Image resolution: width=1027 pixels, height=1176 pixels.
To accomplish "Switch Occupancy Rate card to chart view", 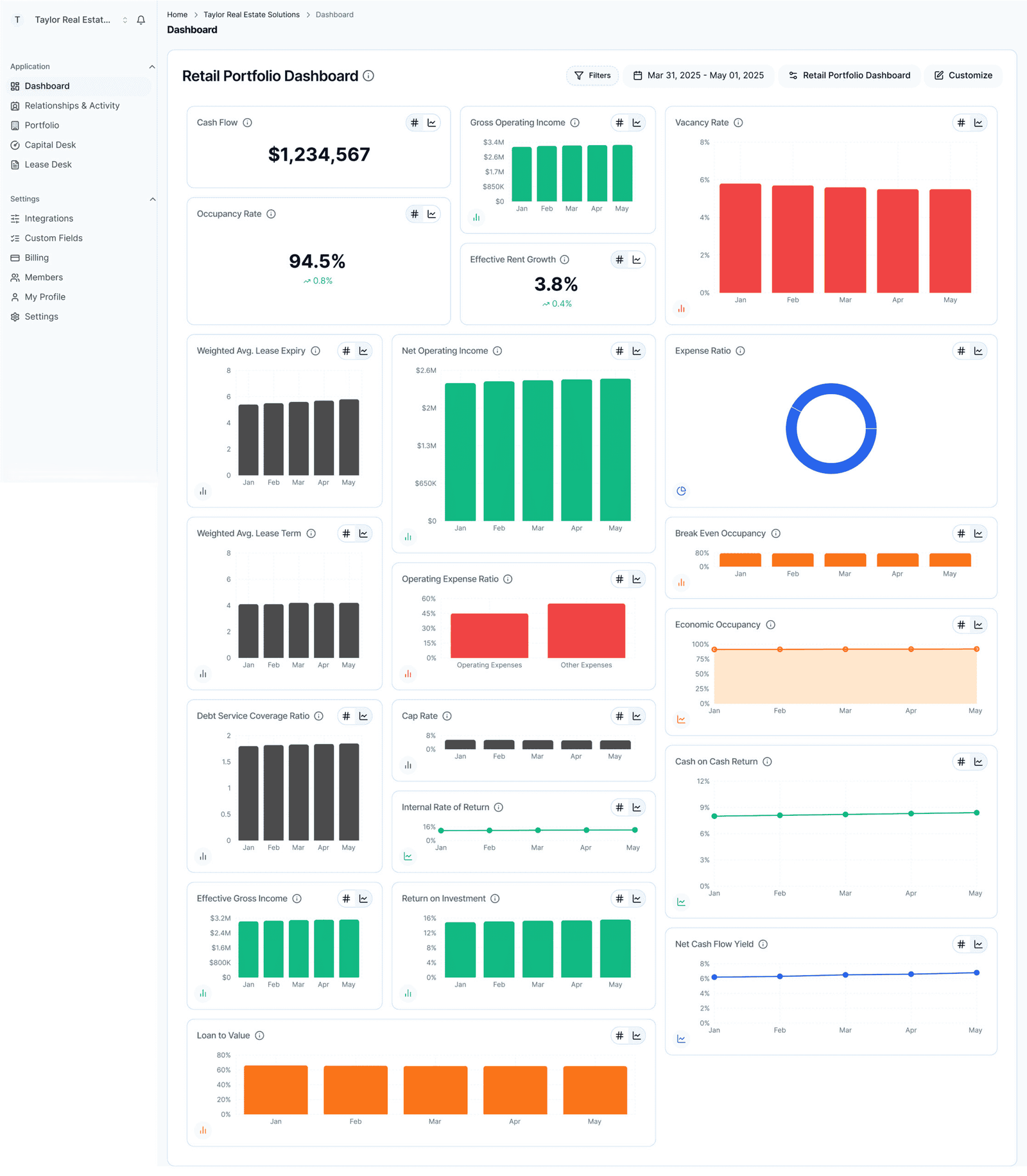I will pyautogui.click(x=432, y=214).
